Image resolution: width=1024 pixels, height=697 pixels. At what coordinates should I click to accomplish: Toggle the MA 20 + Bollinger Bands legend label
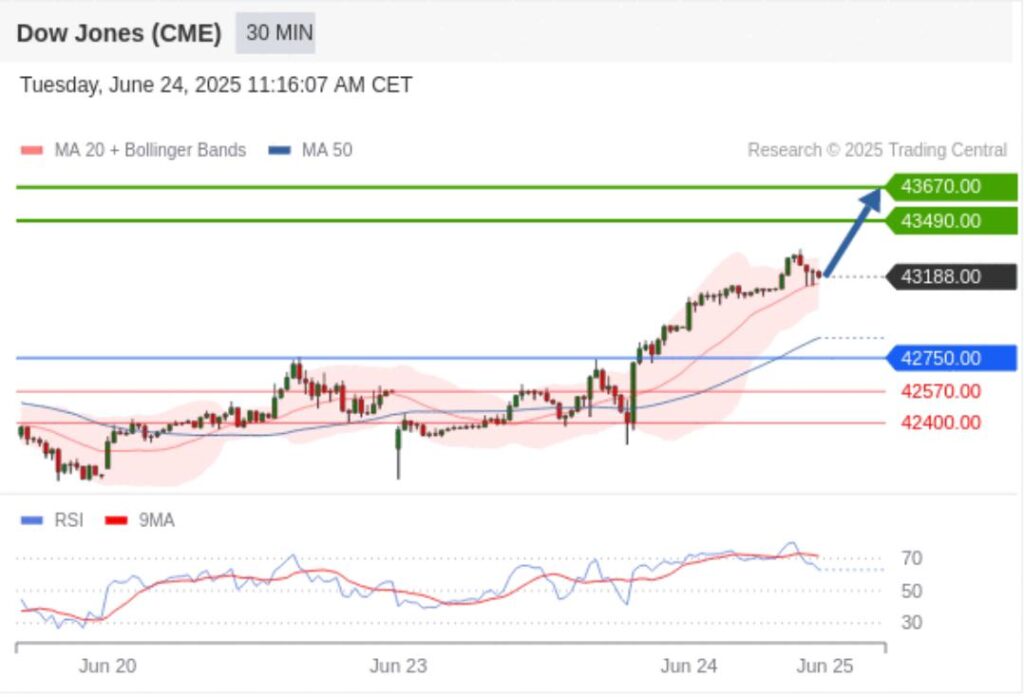pyautogui.click(x=150, y=151)
